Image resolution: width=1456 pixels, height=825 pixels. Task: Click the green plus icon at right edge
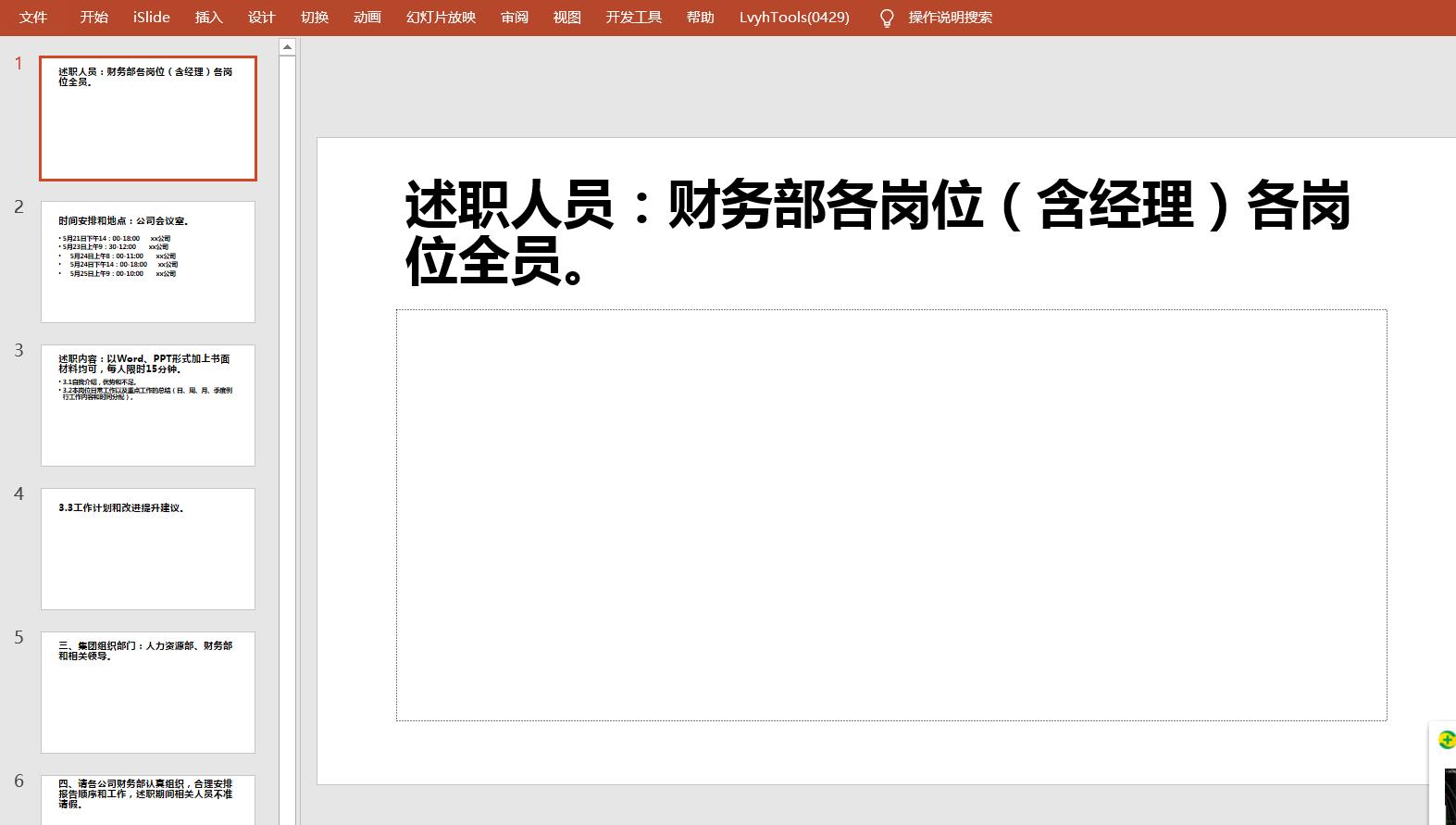pyautogui.click(x=1447, y=740)
